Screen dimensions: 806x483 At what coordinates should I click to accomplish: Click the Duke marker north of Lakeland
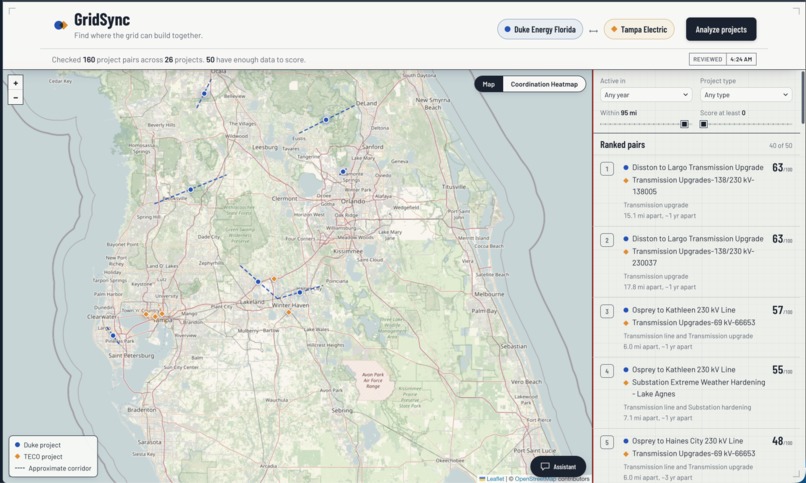pos(258,282)
